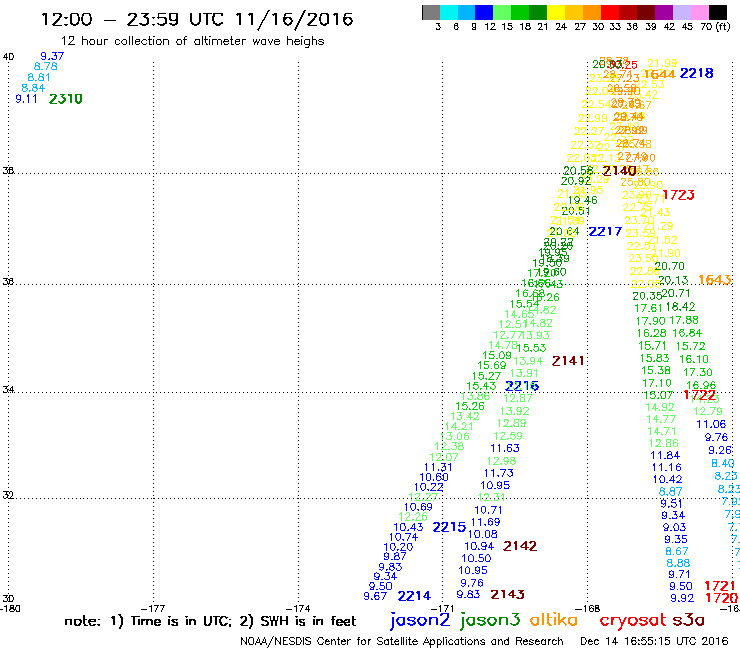
Task: Click the blue time label 2216
Action: pyautogui.click(x=522, y=386)
